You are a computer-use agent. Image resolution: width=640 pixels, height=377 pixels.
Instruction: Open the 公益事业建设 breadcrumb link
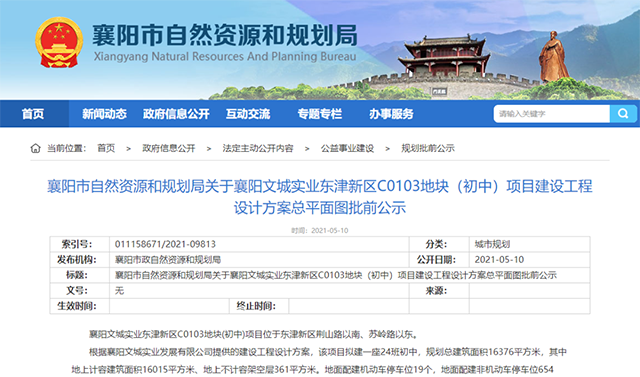tap(347, 148)
